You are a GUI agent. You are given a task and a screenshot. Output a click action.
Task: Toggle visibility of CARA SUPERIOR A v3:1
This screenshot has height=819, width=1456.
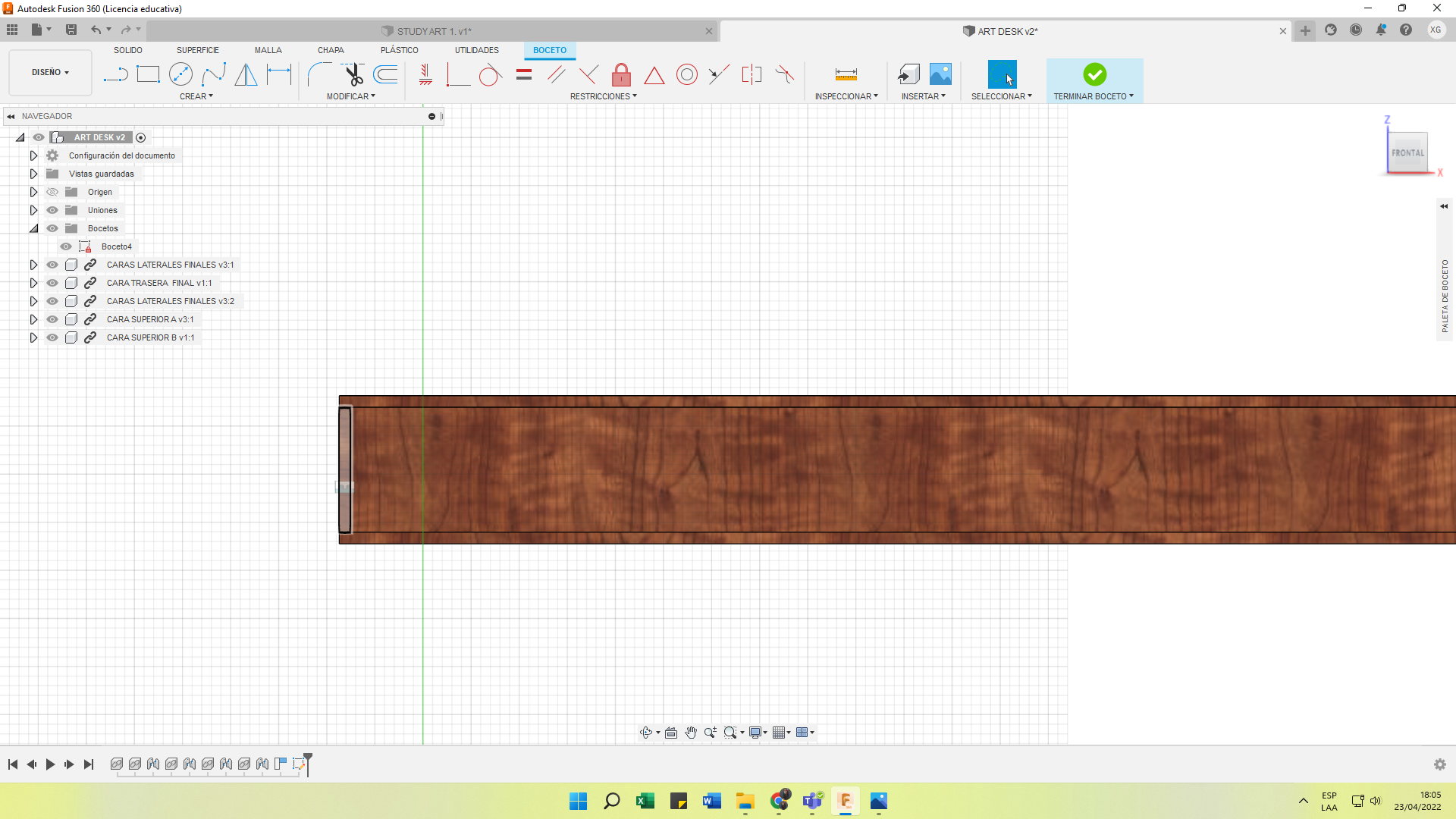[52, 319]
